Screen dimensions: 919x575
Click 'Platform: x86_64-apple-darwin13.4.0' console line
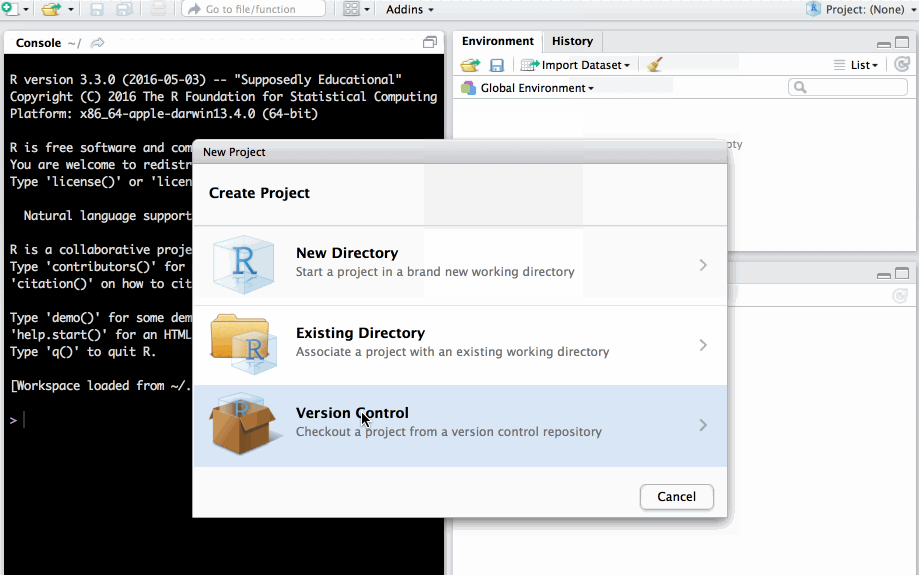click(164, 114)
